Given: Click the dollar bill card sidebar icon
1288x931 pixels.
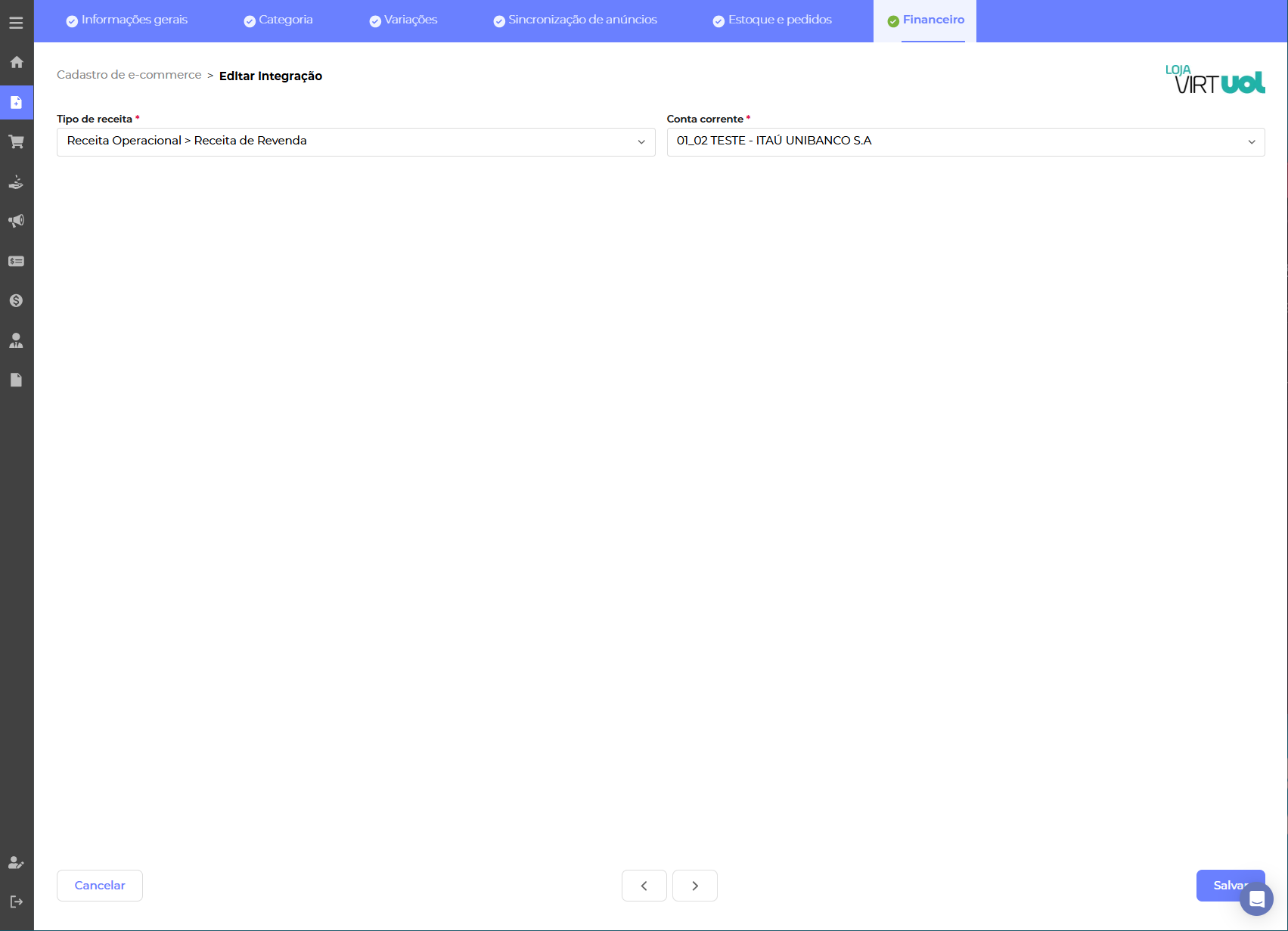Looking at the screenshot, I should point(16,261).
